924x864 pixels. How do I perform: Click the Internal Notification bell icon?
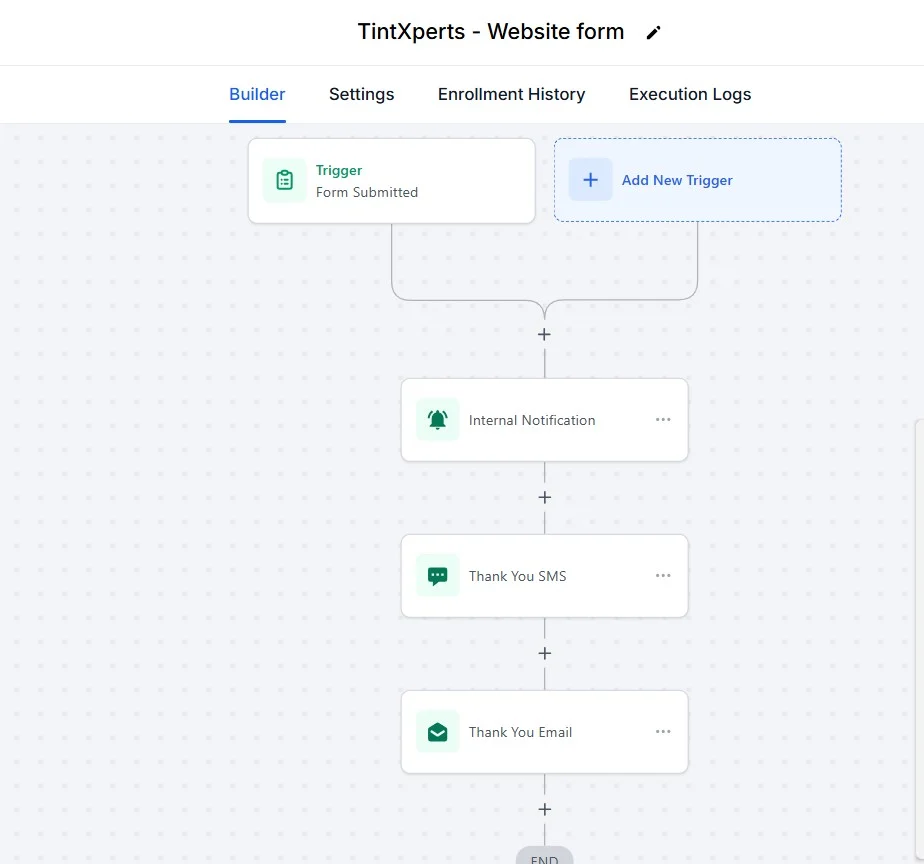pos(437,420)
